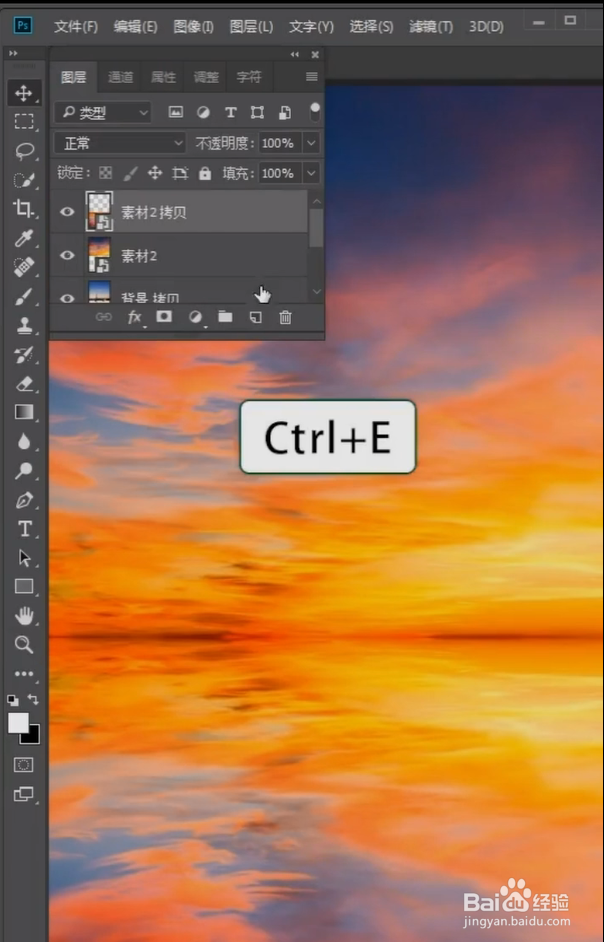The image size is (604, 942).
Task: Swap foreground and background colors
Action: pyautogui.click(x=33, y=700)
